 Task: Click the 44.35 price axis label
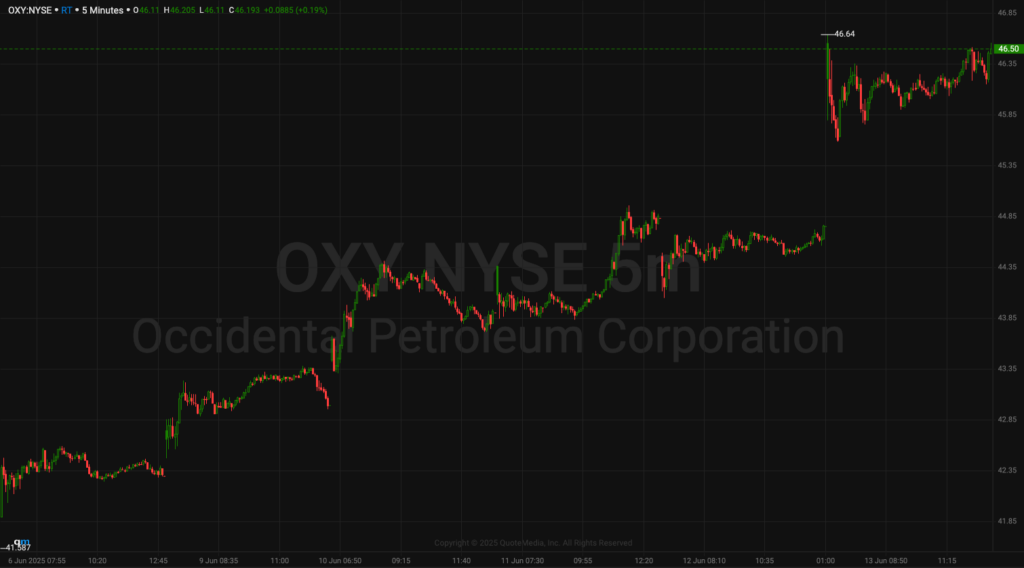1007,267
